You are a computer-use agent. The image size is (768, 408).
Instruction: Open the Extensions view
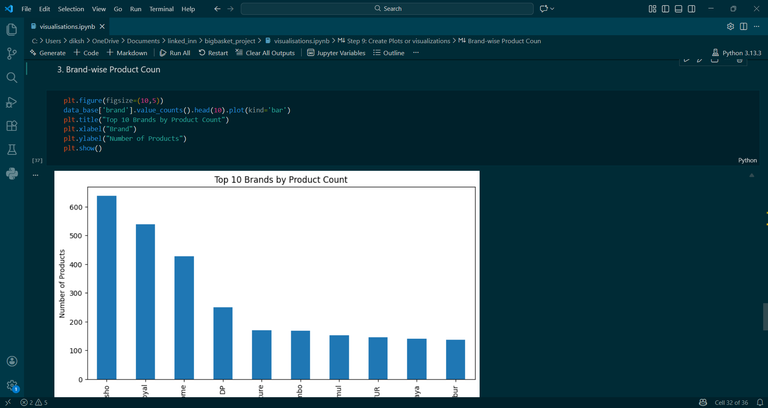coord(12,126)
